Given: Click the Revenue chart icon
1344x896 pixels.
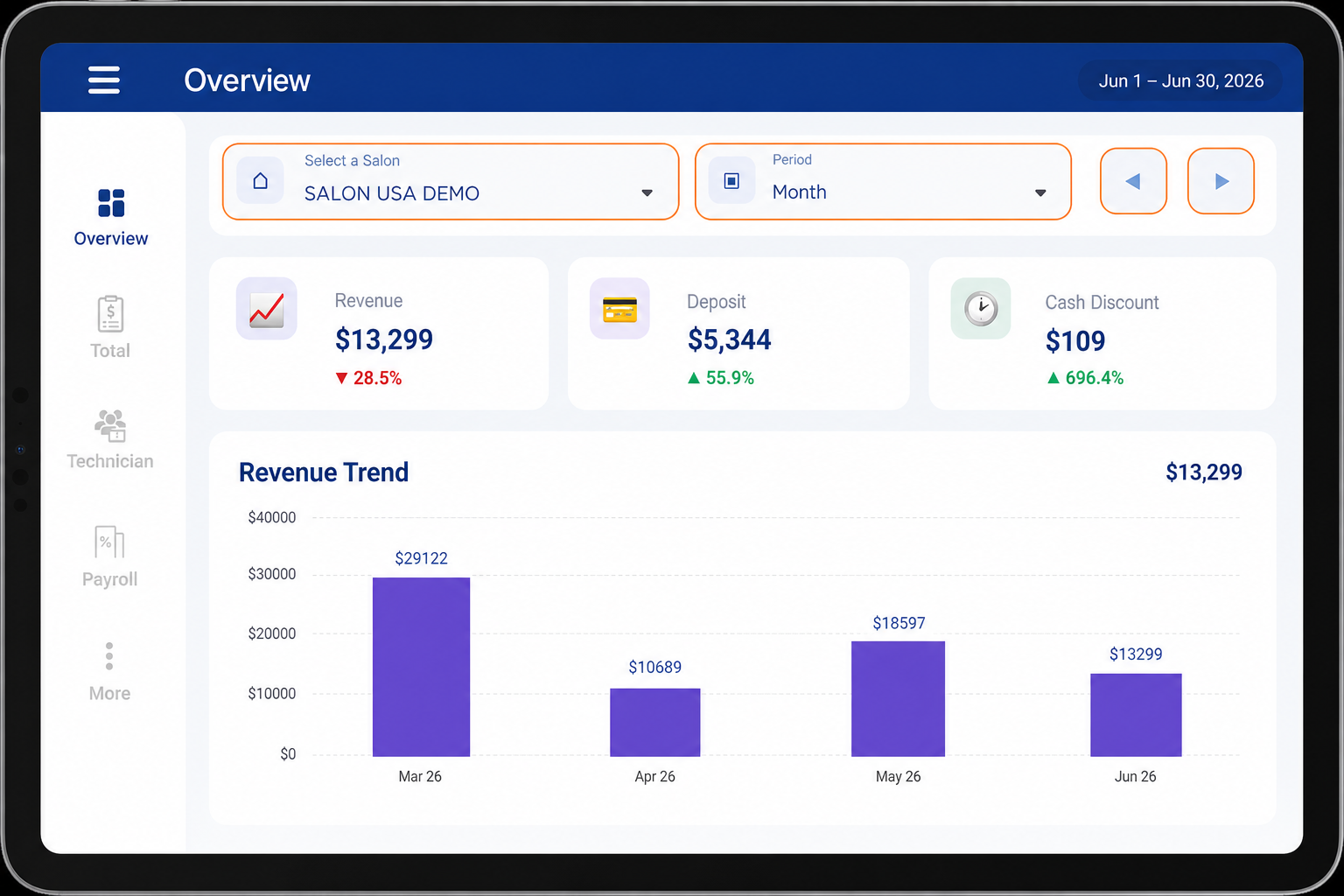Looking at the screenshot, I should click(266, 309).
